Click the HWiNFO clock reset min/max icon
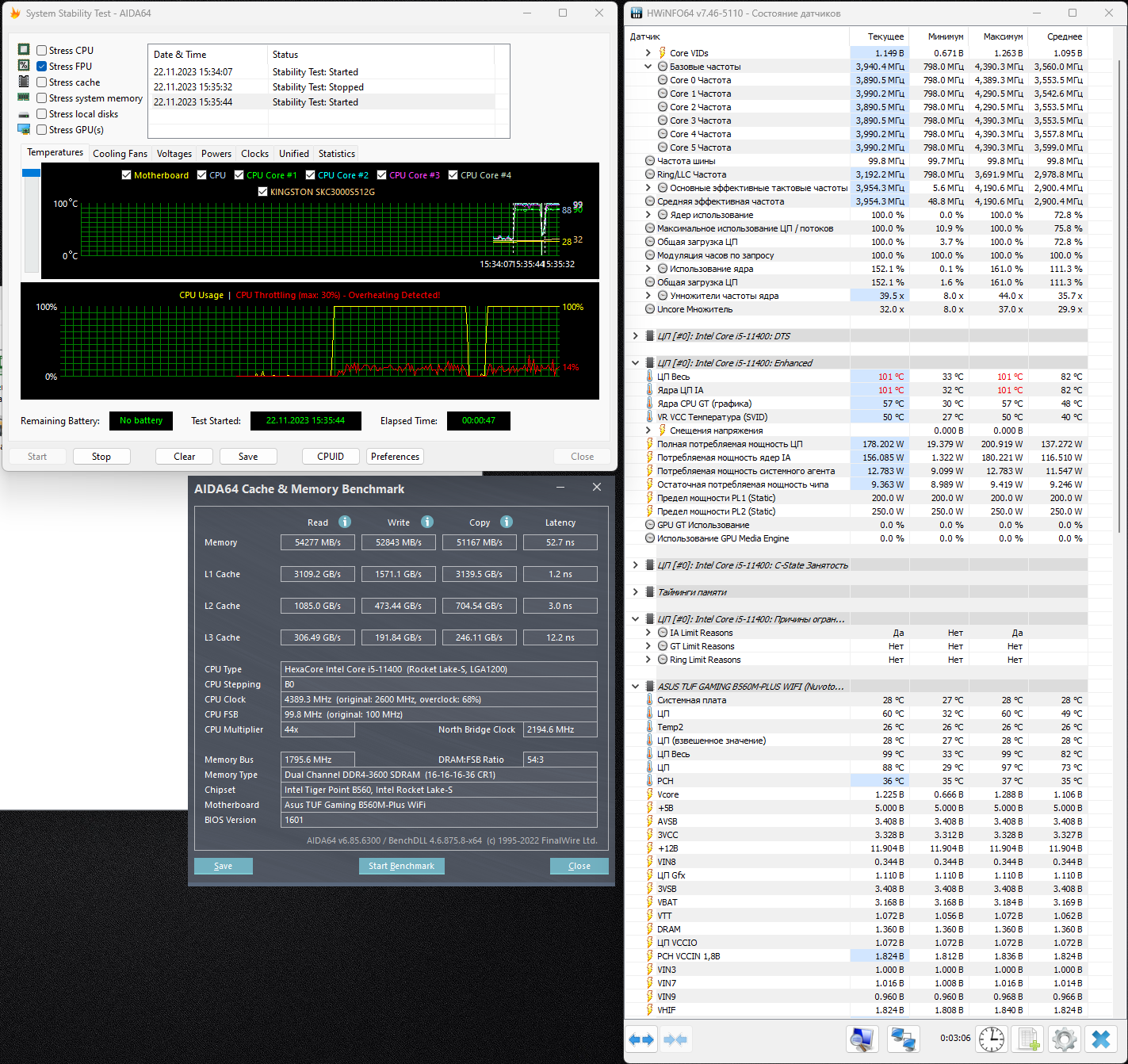 pyautogui.click(x=992, y=1039)
